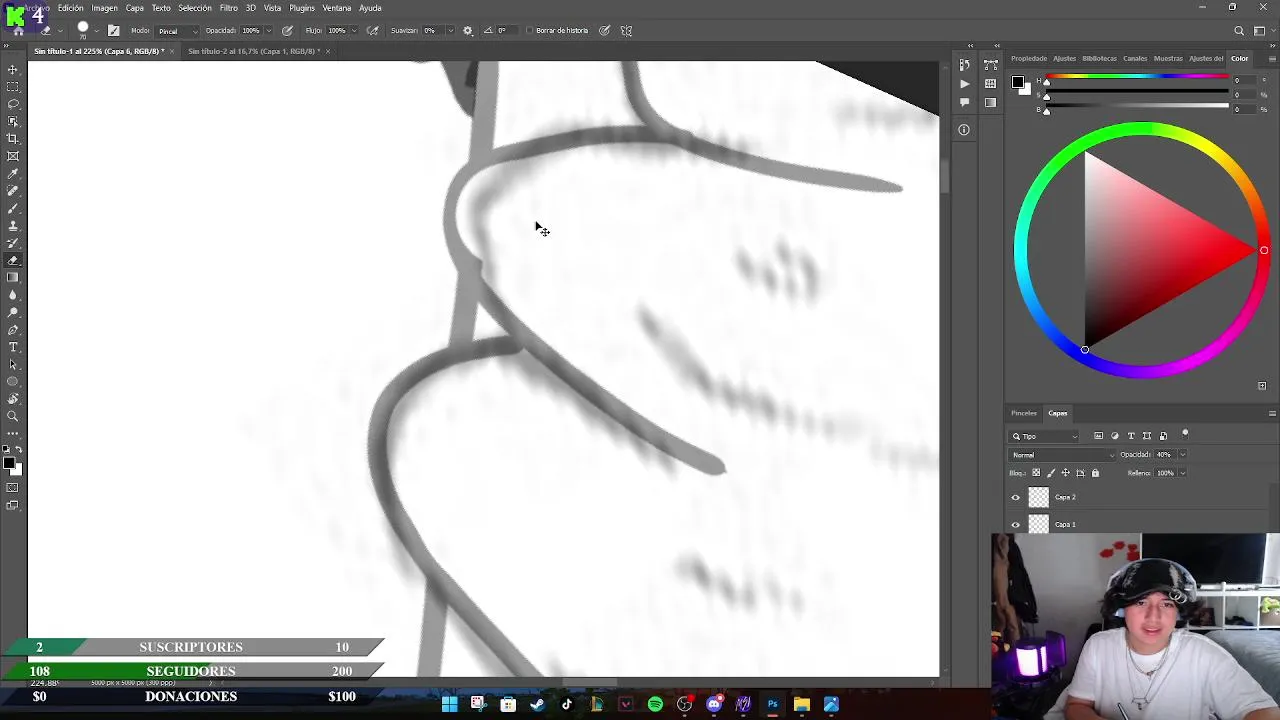Screen dimensions: 1280x720
Task: Select the Lasso tool
Action: [13, 104]
